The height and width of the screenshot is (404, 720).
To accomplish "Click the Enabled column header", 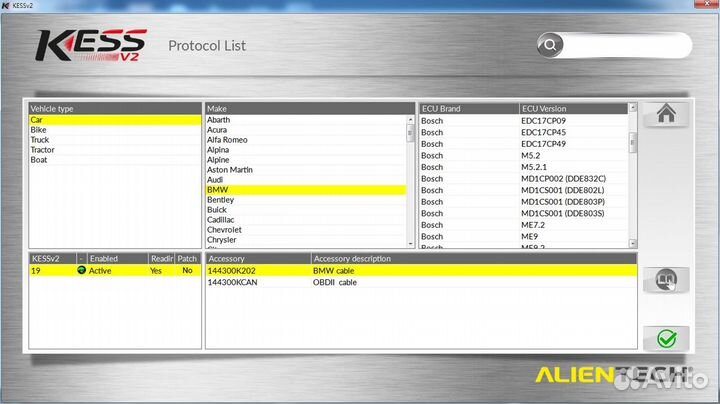I will point(117,258).
